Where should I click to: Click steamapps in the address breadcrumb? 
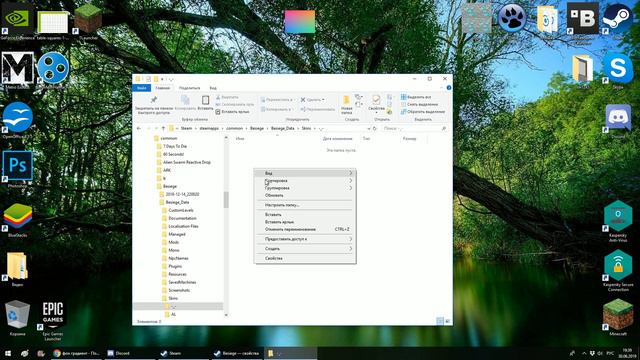click(x=209, y=129)
